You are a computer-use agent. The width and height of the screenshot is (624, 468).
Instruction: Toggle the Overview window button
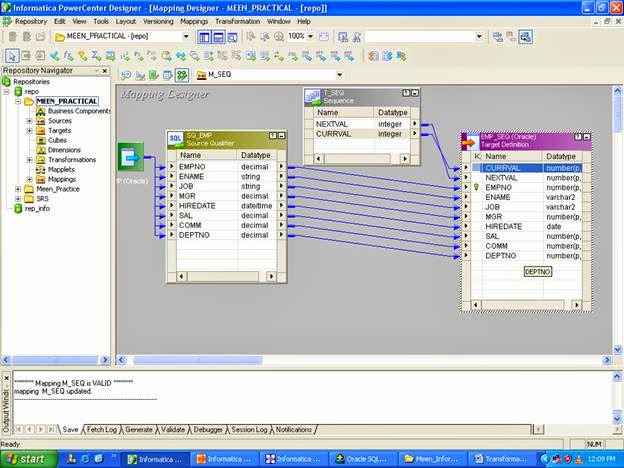[232, 37]
